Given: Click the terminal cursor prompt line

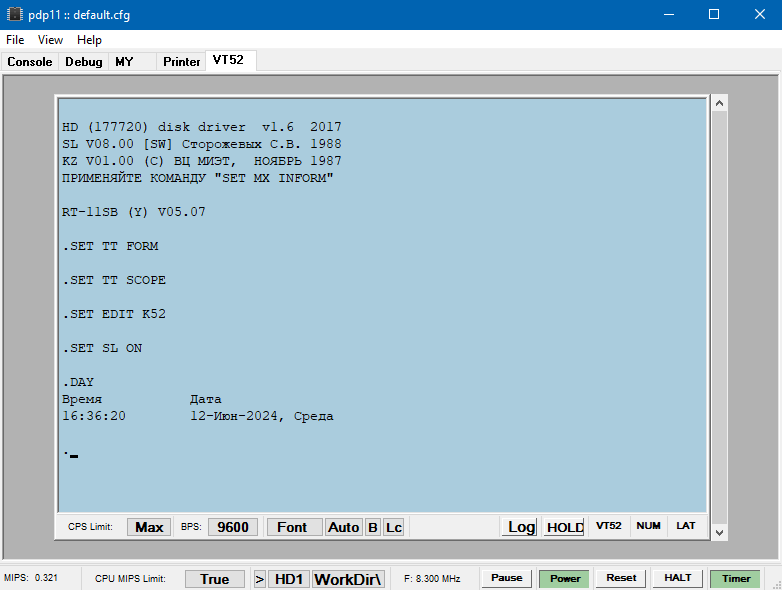Looking at the screenshot, I should pos(70,453).
